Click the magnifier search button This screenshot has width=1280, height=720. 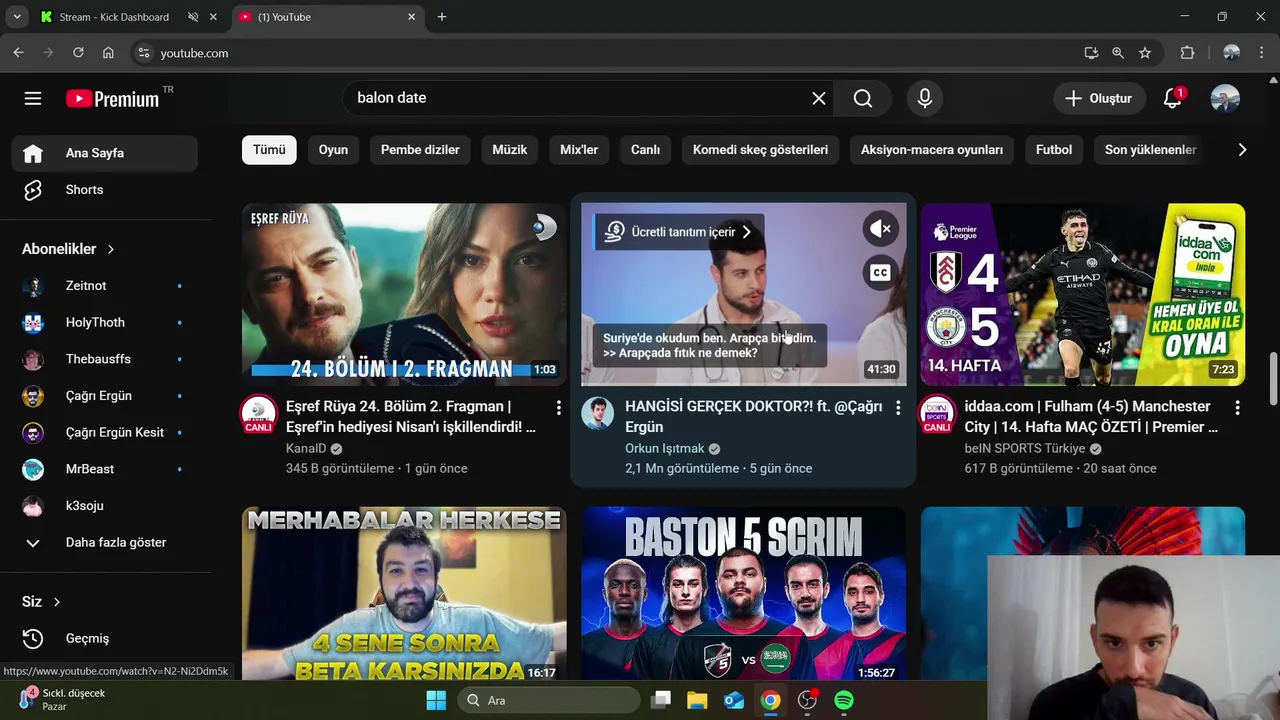(x=863, y=98)
